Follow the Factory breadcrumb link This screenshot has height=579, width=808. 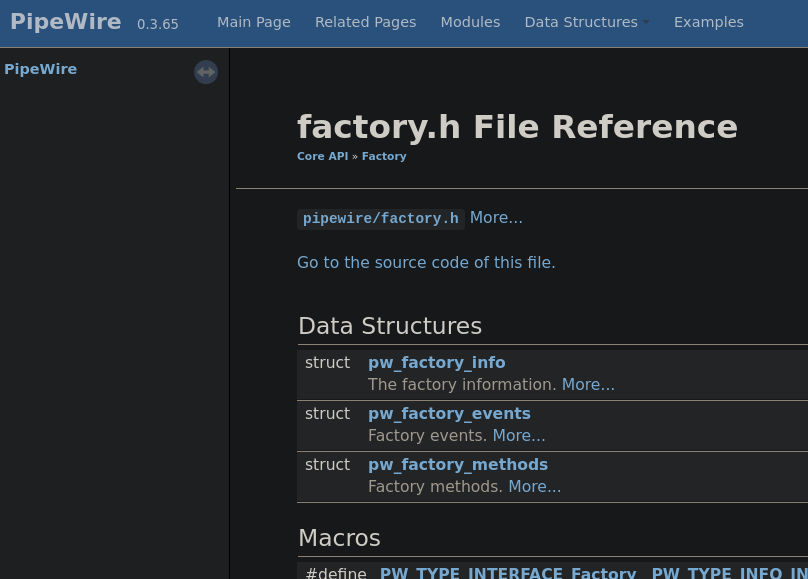(x=384, y=156)
